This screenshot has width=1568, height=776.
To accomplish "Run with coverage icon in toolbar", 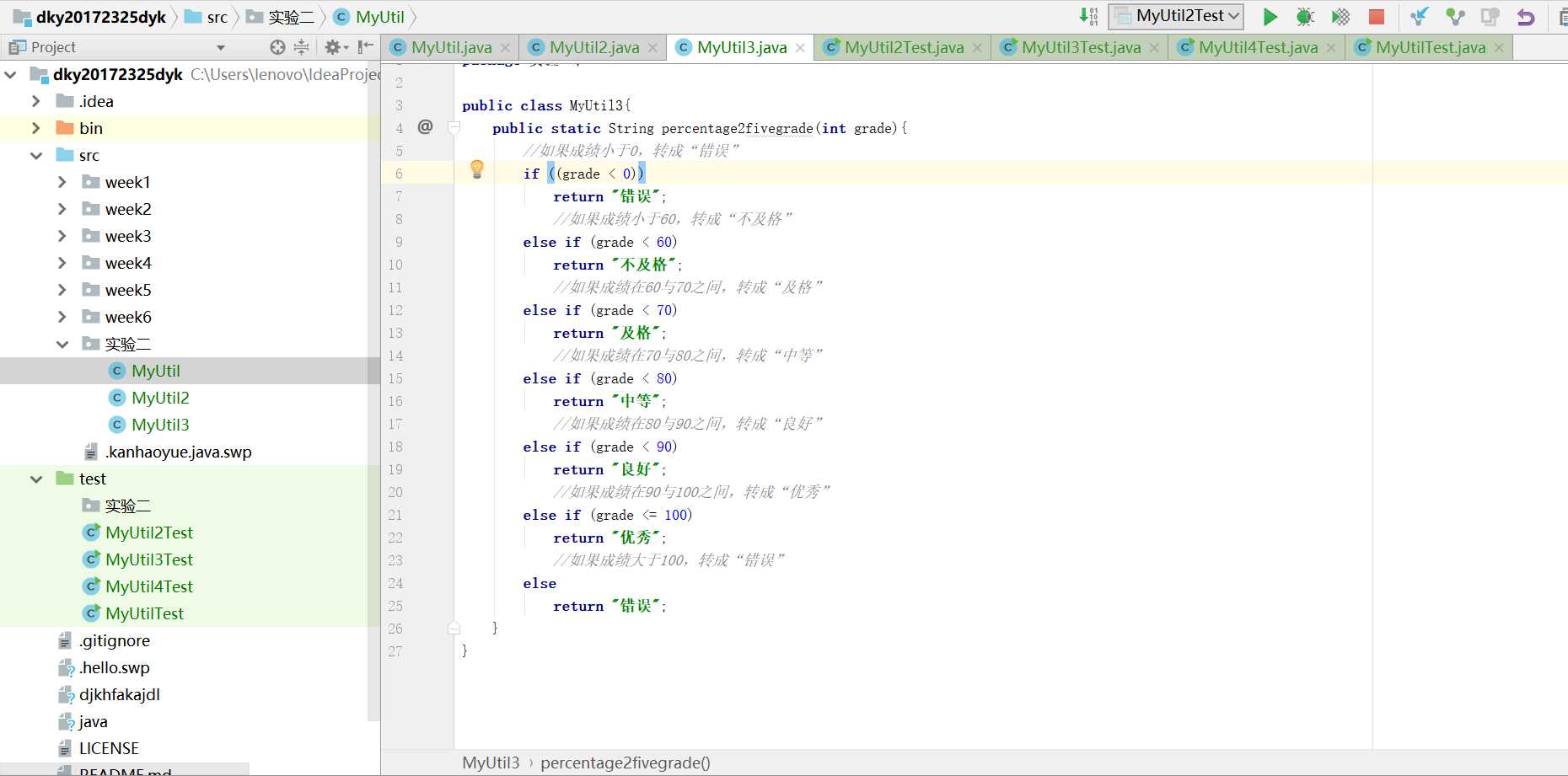I will point(1340,17).
